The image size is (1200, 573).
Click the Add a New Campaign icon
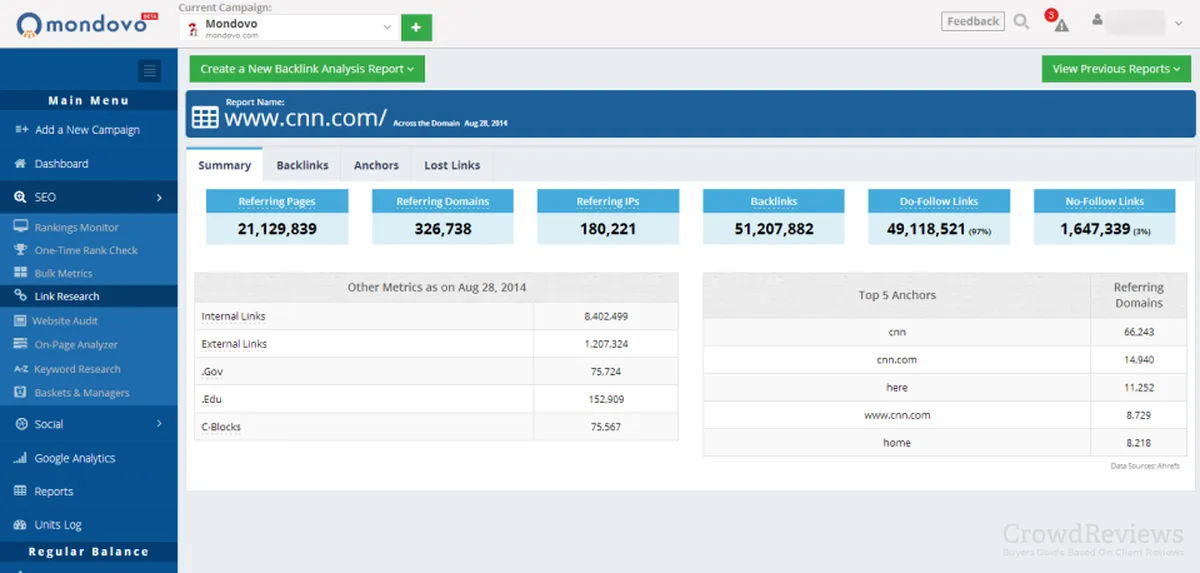[22, 130]
